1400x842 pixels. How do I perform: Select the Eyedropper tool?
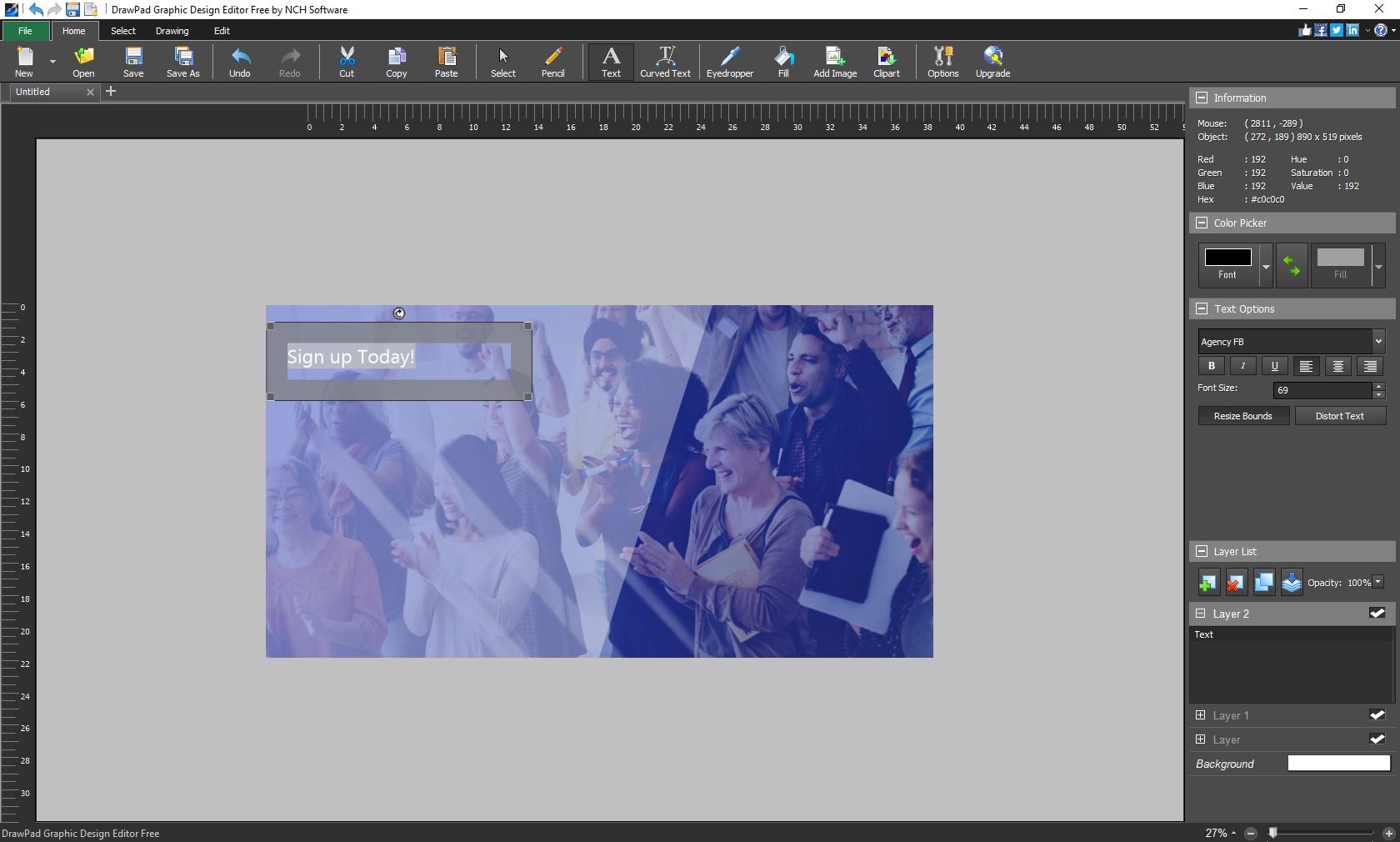click(729, 63)
